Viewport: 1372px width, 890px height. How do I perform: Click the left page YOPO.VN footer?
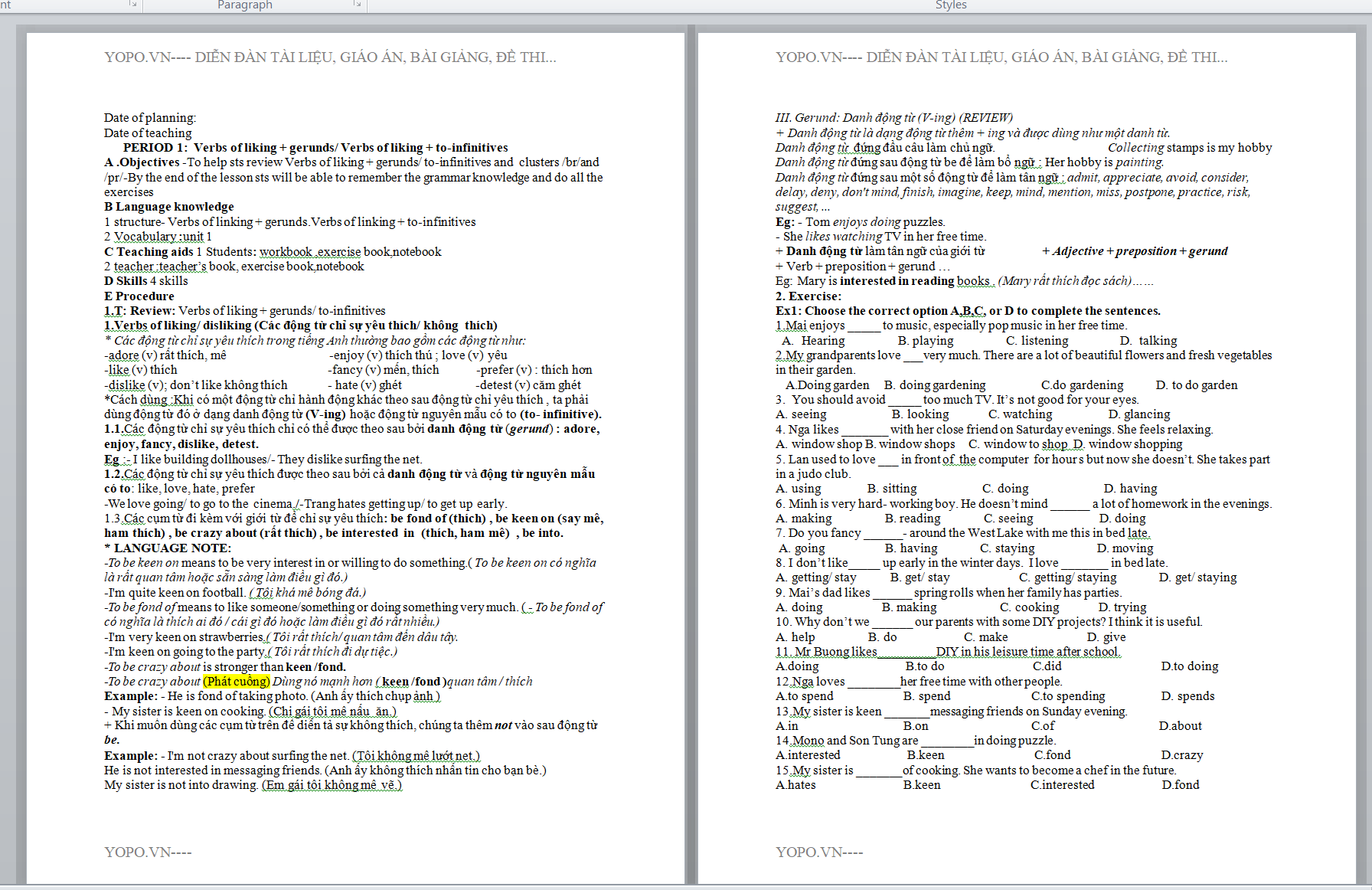coord(148,852)
